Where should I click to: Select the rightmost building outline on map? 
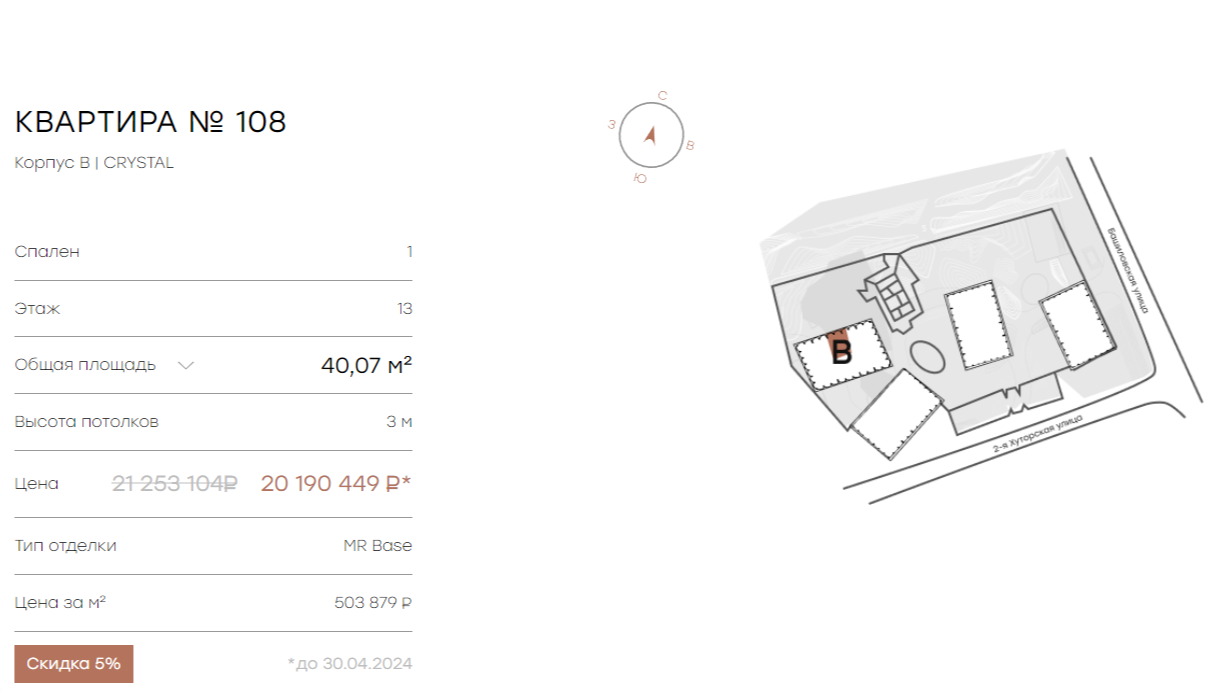coord(1078,320)
